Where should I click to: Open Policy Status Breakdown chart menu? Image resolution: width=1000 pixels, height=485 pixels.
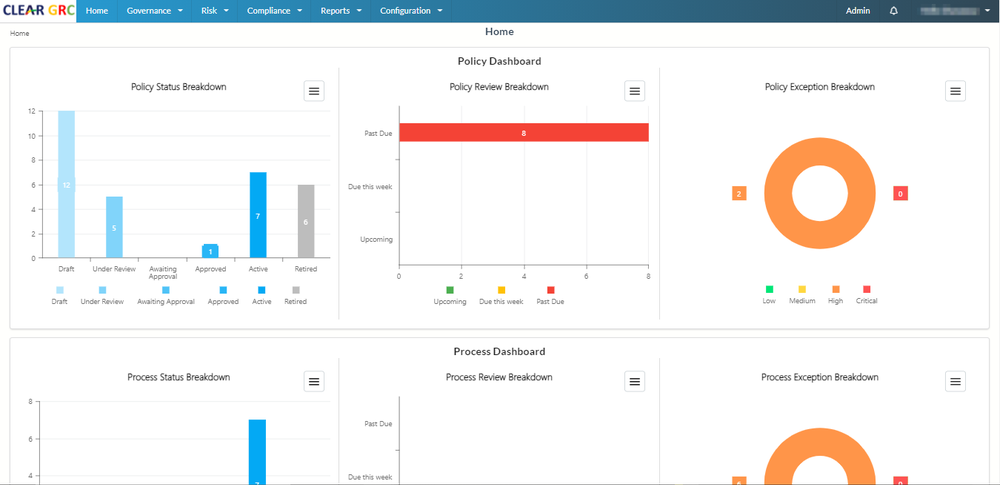(x=314, y=91)
